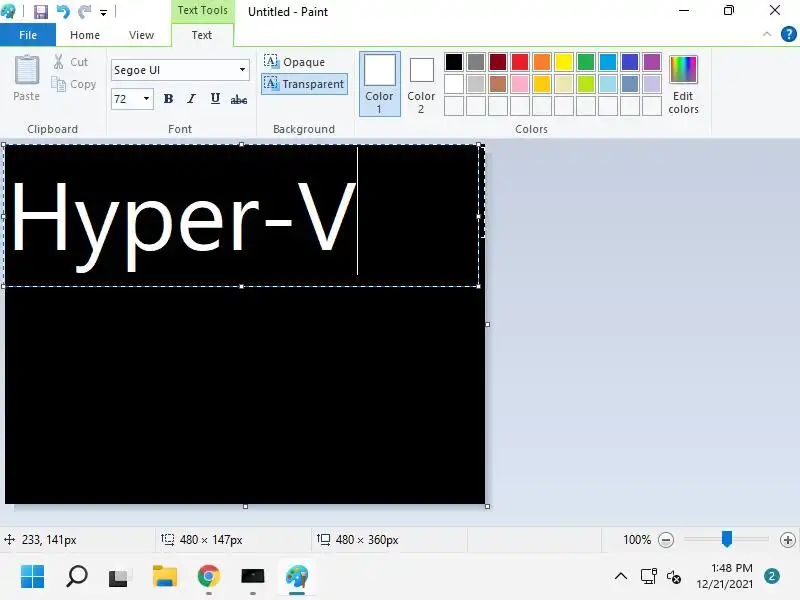Click the Save icon in quick access toolbar
Screen dimensions: 800x600
41,11
